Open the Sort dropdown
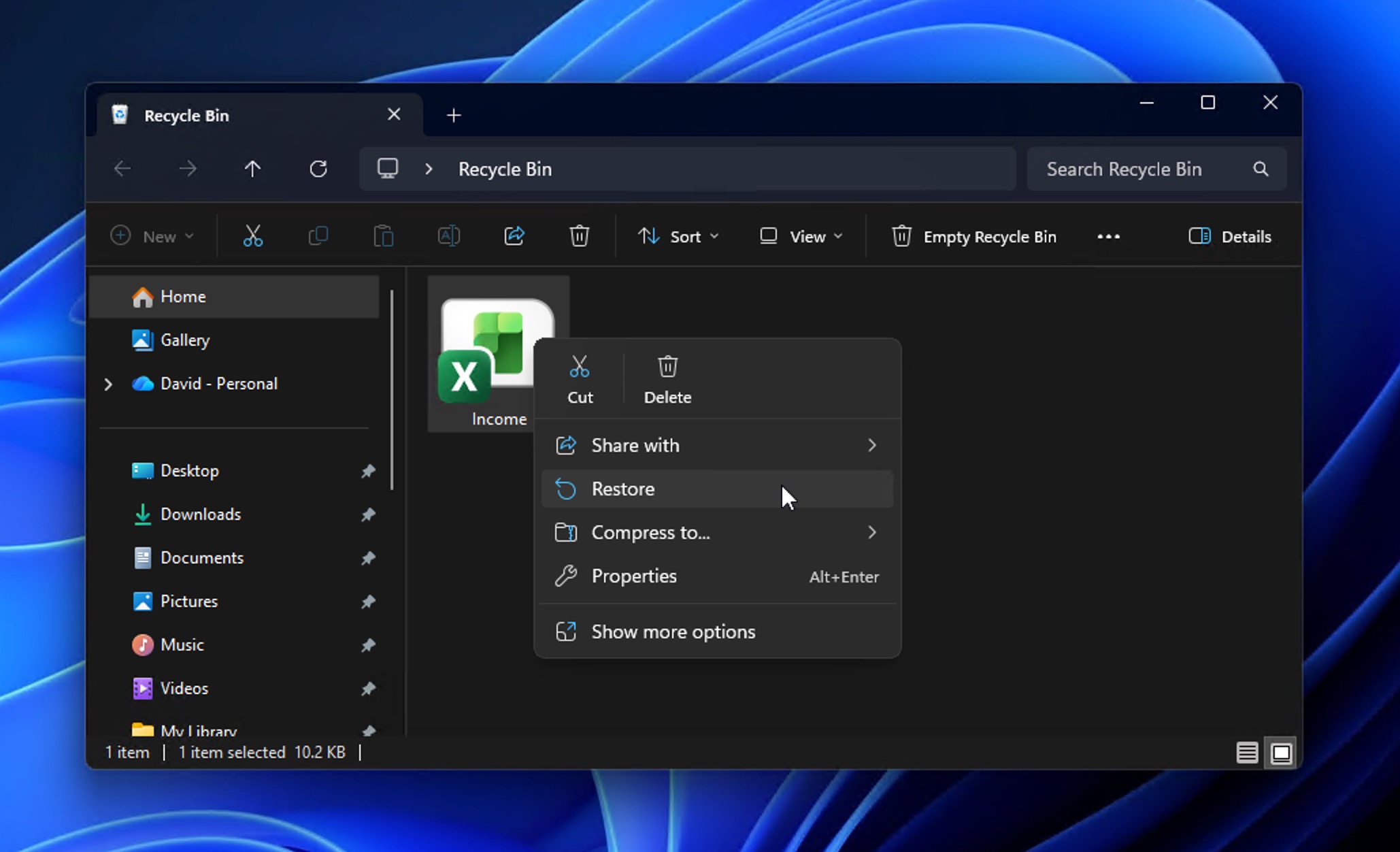The height and width of the screenshot is (852, 1400). 678,236
